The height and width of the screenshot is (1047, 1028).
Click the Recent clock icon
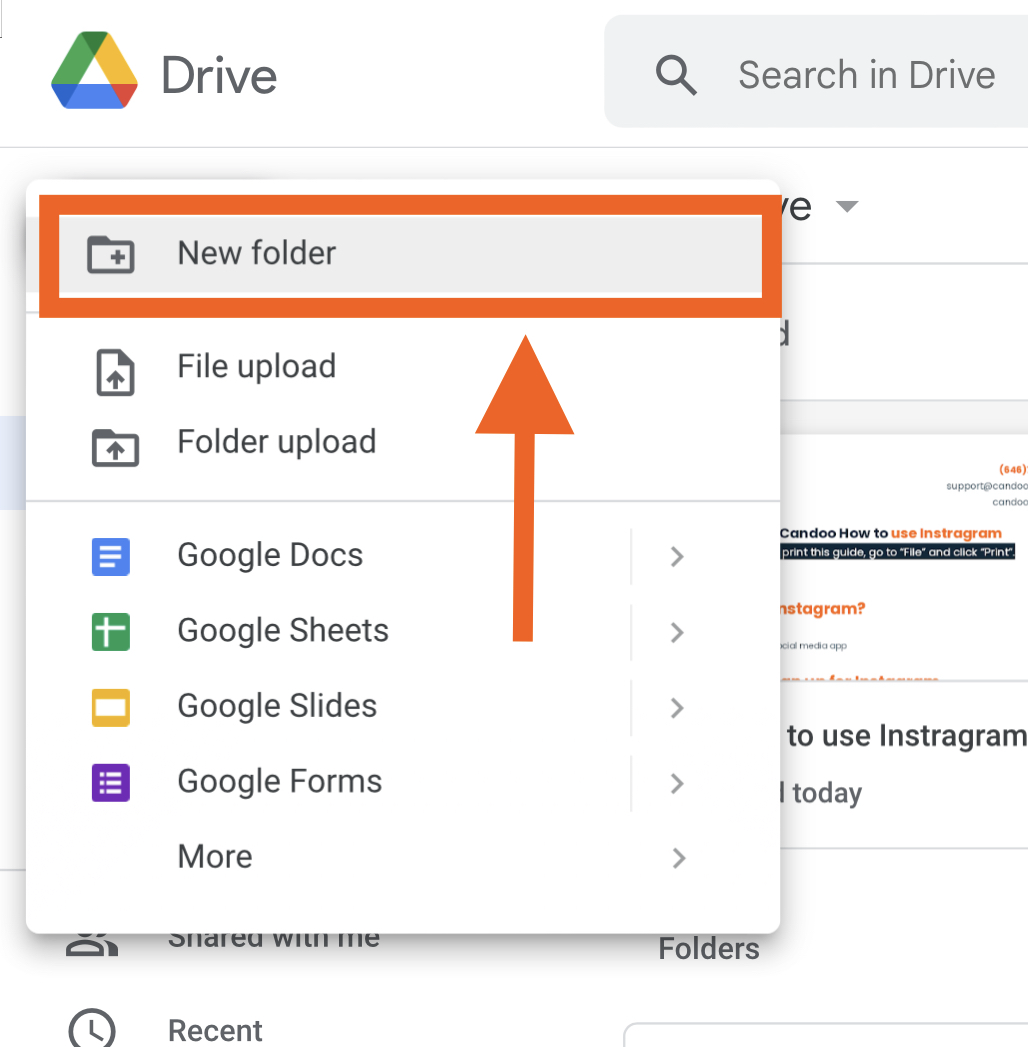[x=92, y=1029]
